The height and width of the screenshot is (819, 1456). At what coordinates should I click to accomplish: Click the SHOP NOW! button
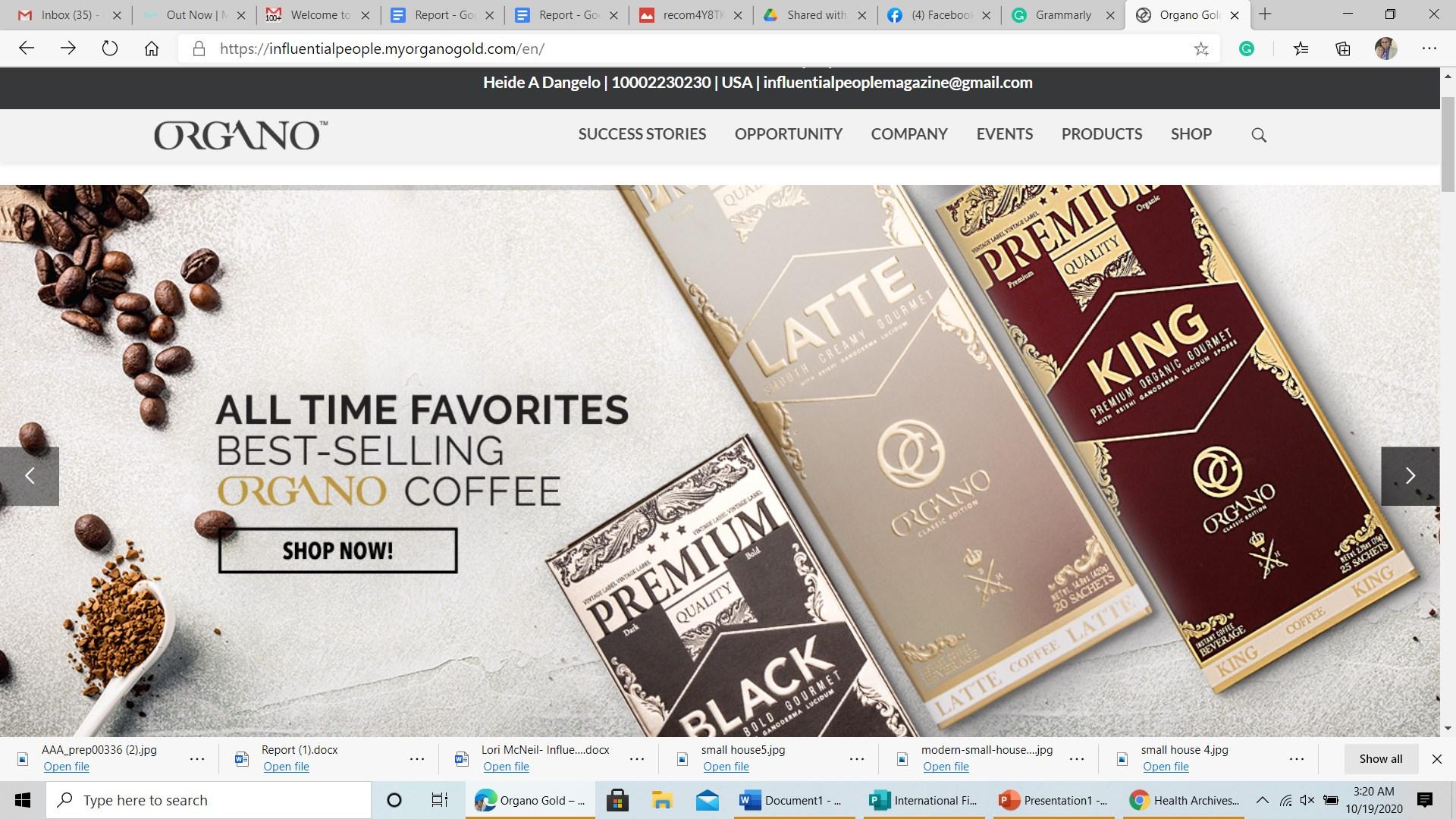tap(337, 551)
